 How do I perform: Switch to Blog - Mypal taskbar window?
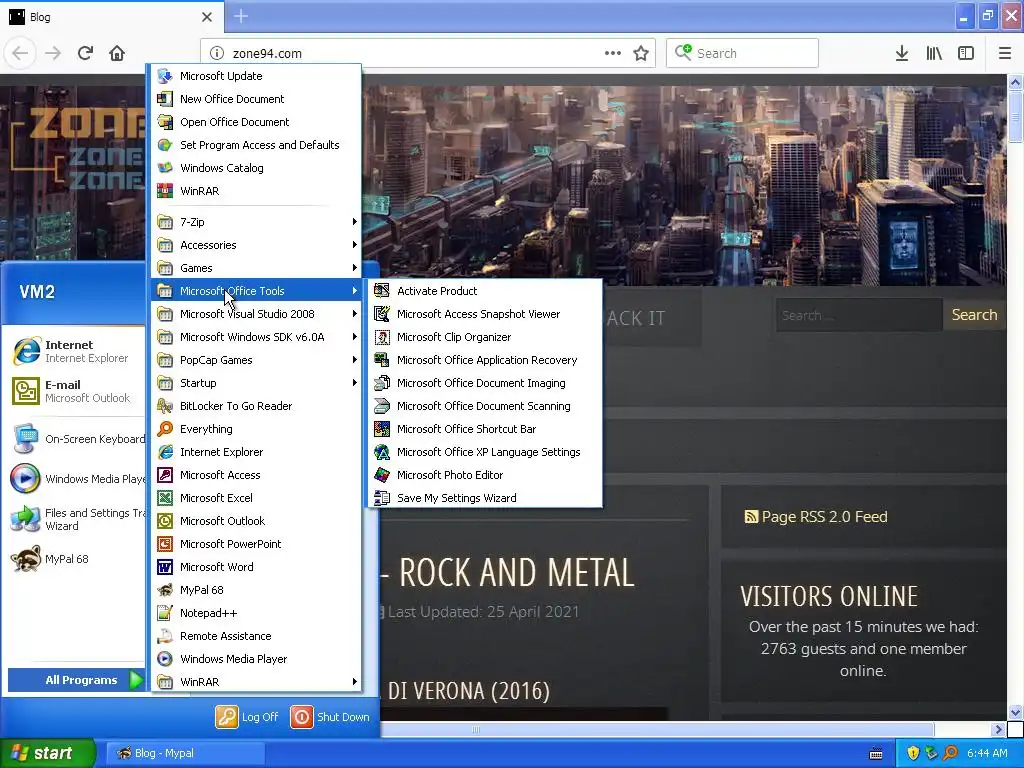tap(184, 753)
